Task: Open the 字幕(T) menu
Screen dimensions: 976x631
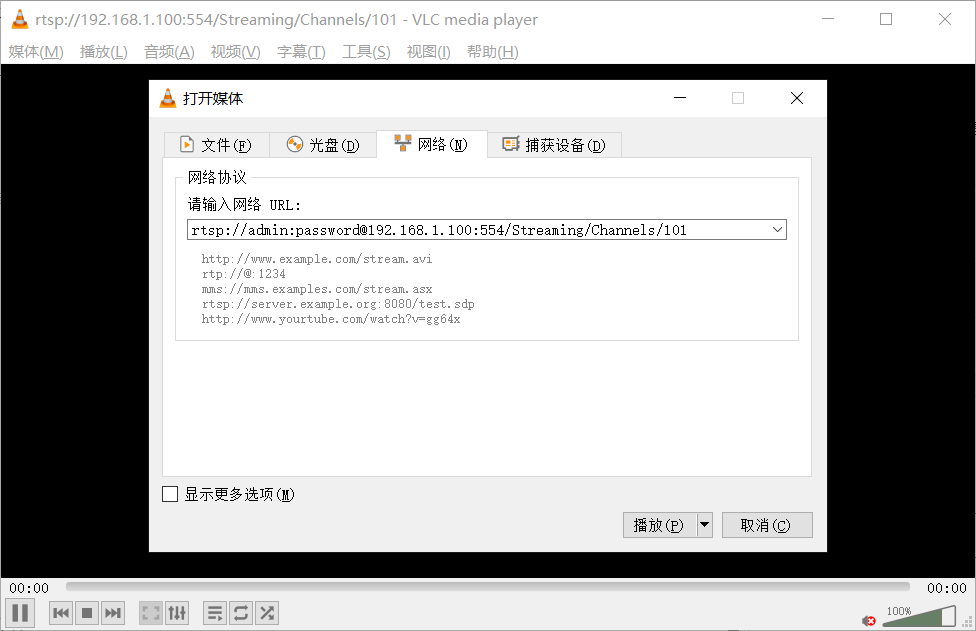Action: [301, 52]
